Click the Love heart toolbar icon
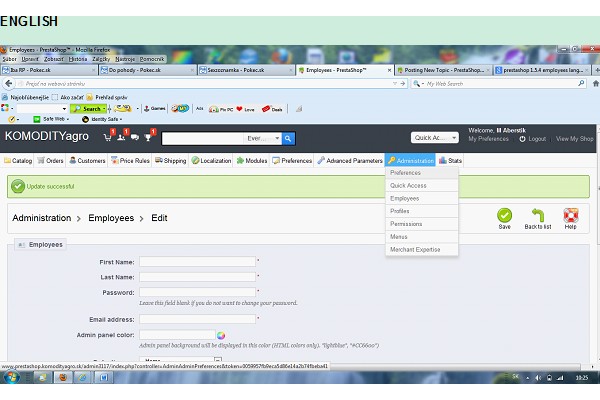Screen dimensions: 600x400 pyautogui.click(x=245, y=109)
